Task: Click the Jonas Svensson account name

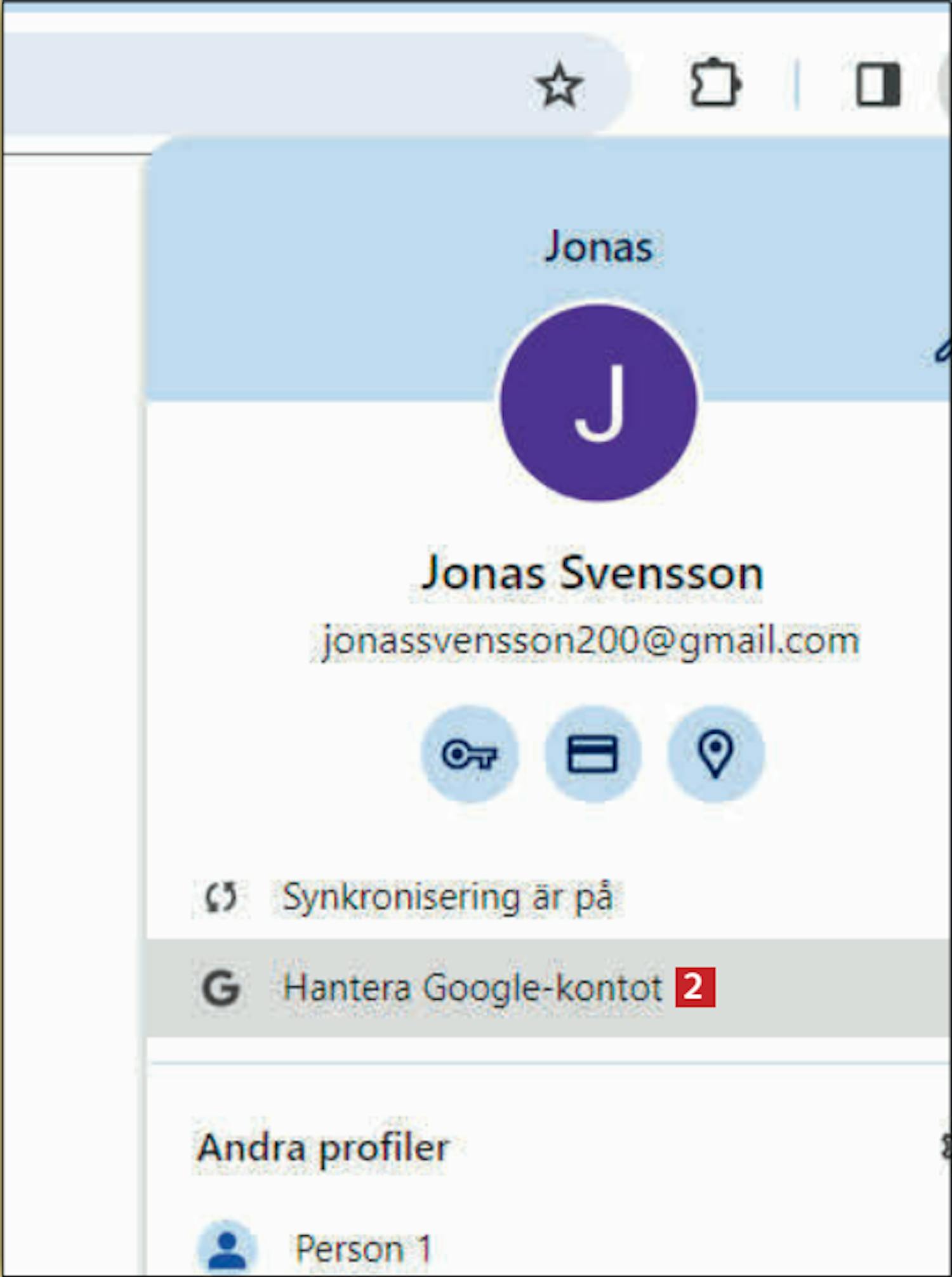Action: (593, 574)
